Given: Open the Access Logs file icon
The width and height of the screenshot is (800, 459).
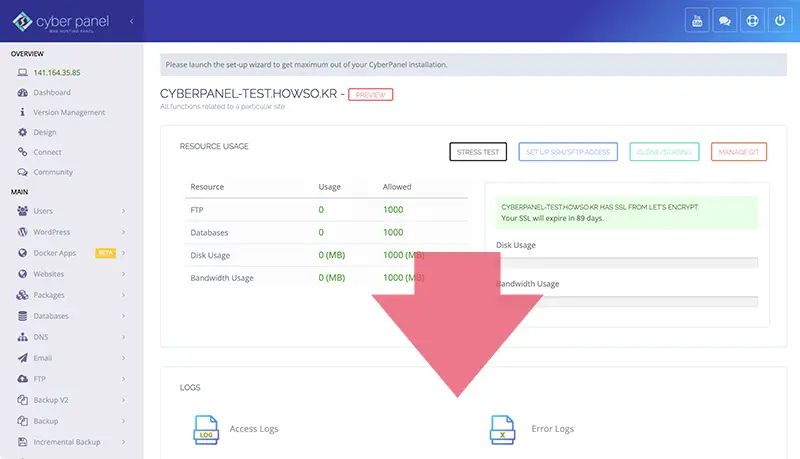Looking at the screenshot, I should (x=206, y=430).
